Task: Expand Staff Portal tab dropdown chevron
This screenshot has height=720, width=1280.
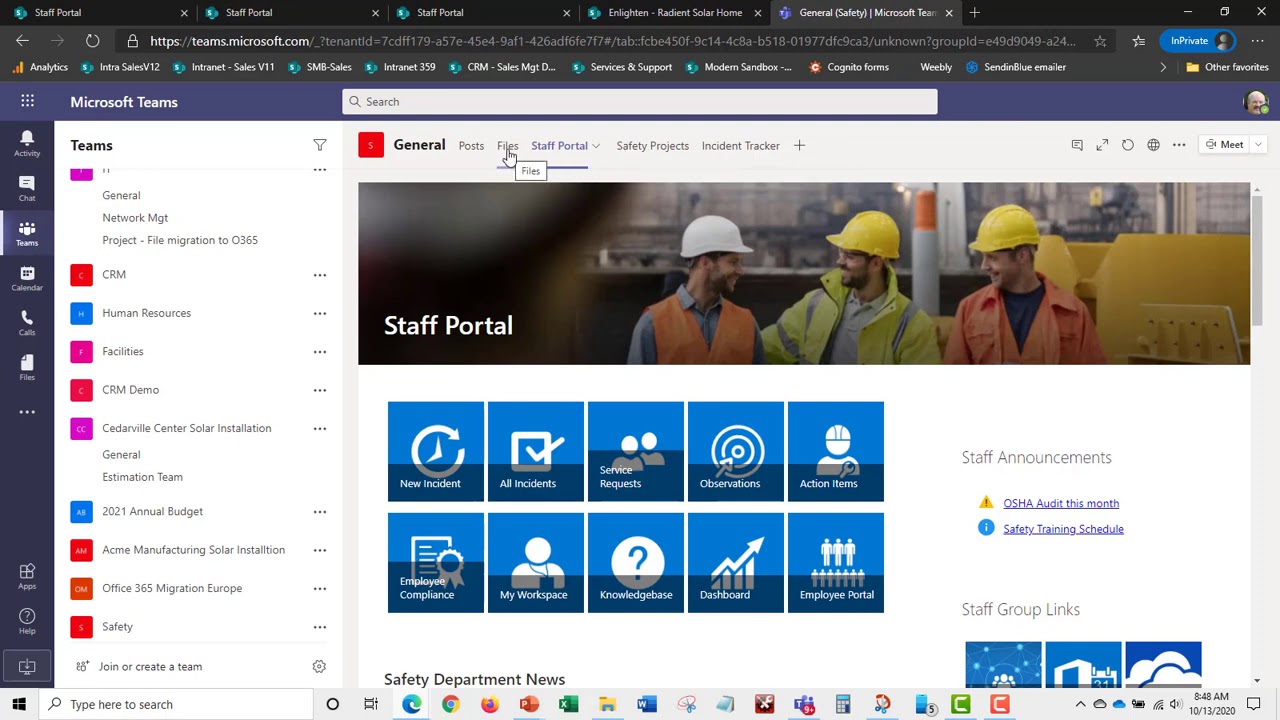Action: [x=596, y=146]
